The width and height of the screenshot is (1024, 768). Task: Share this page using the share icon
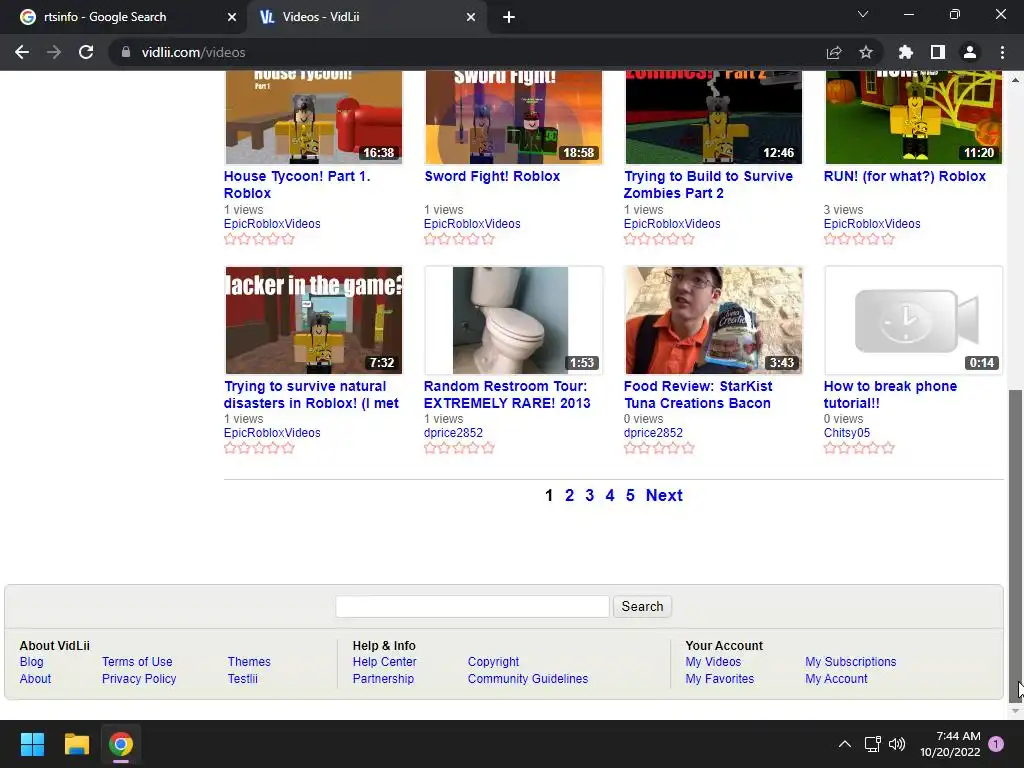834,52
